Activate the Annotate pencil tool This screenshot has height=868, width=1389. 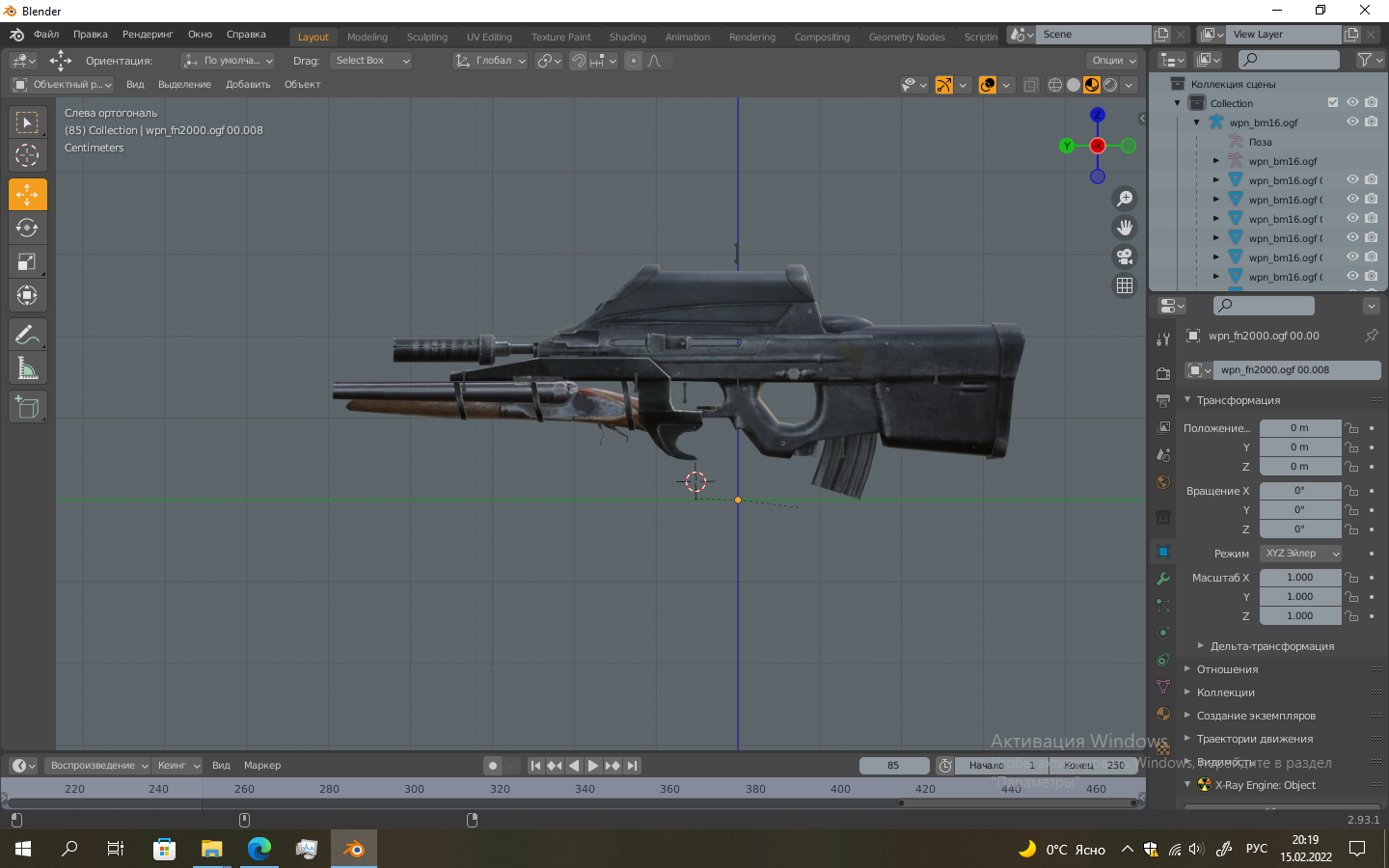[27, 335]
